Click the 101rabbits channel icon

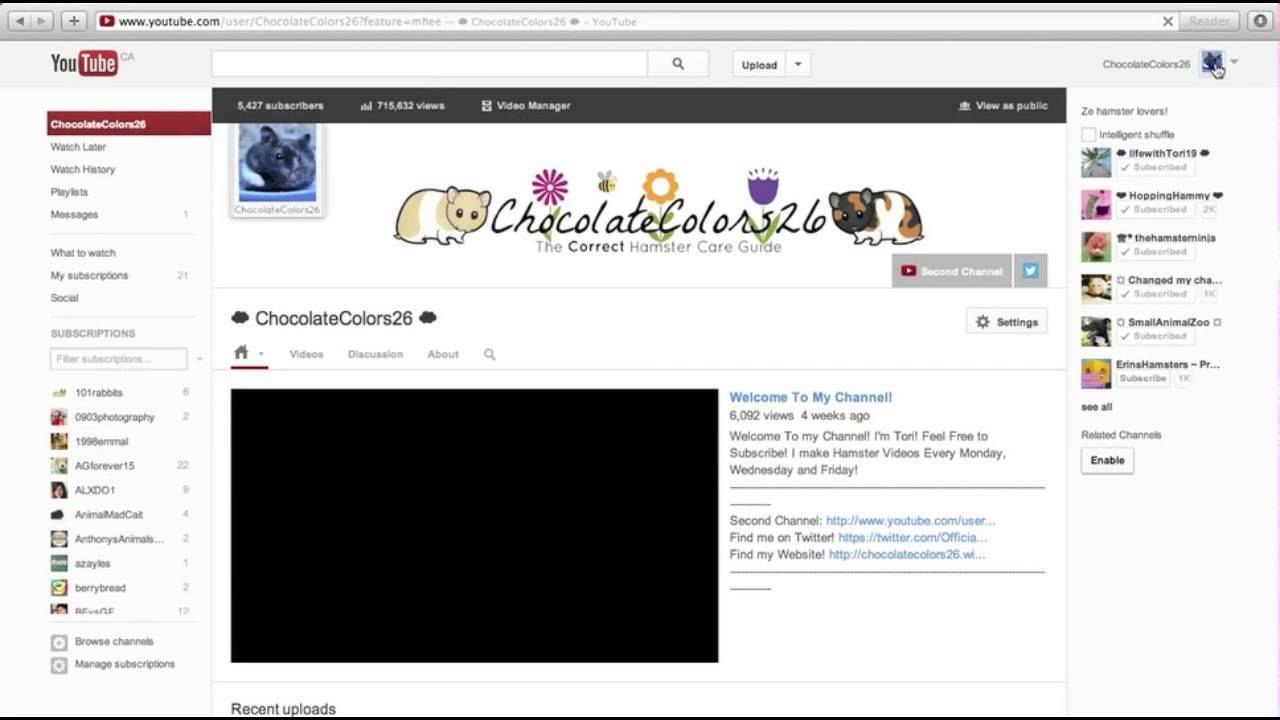59,393
